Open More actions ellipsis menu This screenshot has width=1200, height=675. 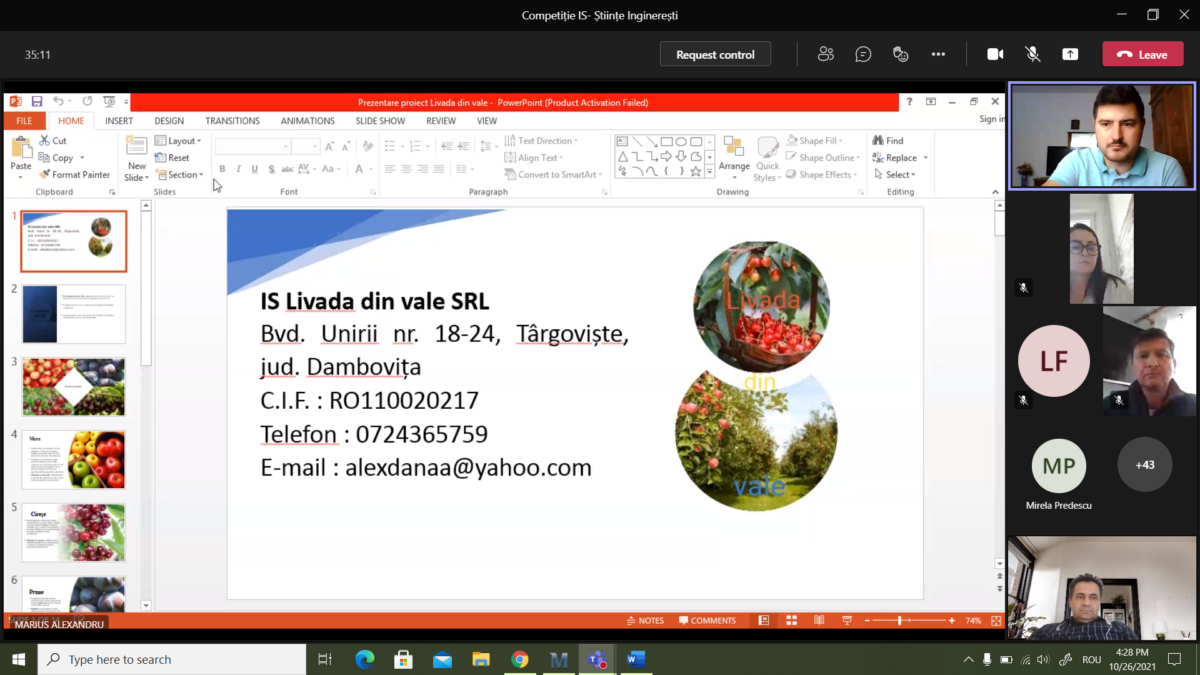click(938, 54)
